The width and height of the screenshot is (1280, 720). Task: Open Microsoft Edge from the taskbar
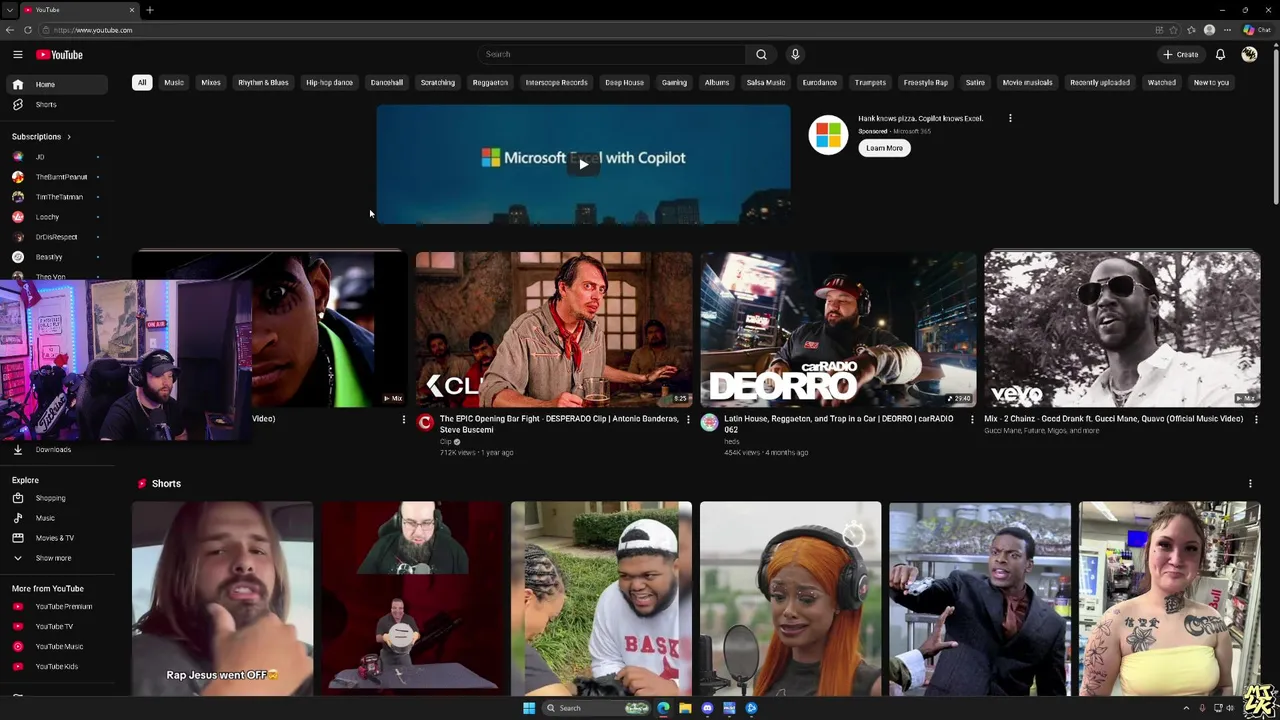pos(663,708)
